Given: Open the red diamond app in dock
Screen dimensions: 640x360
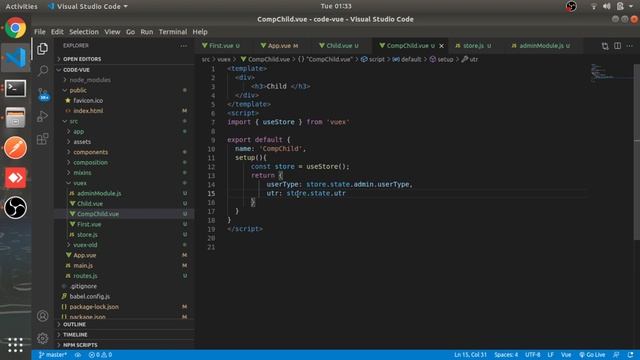Looking at the screenshot, I should point(16,178).
